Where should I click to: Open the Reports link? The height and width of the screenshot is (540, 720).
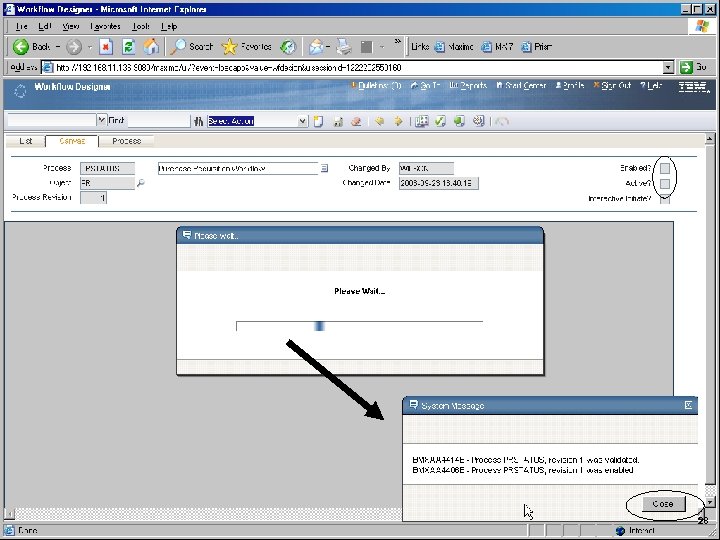468,86
